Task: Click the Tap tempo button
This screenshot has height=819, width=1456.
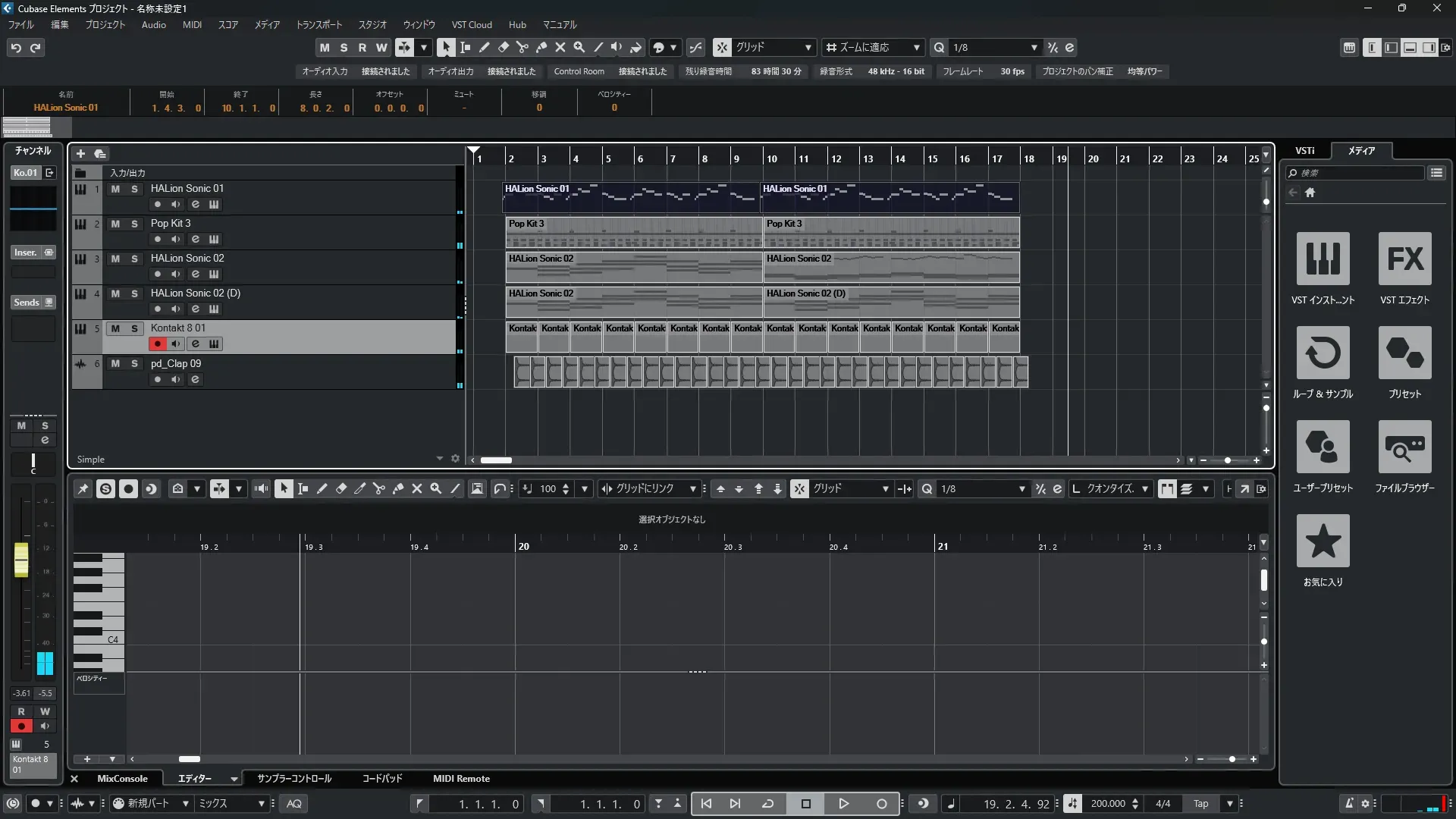Action: pos(1200,804)
